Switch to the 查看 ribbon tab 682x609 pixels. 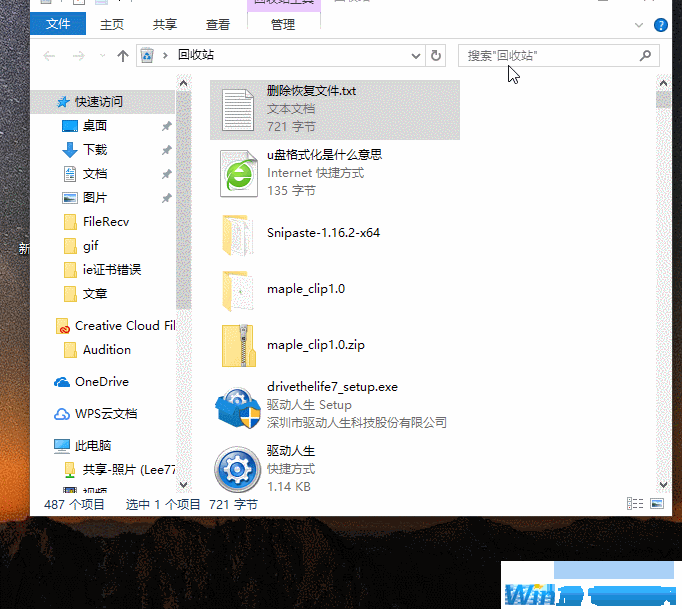(x=217, y=24)
